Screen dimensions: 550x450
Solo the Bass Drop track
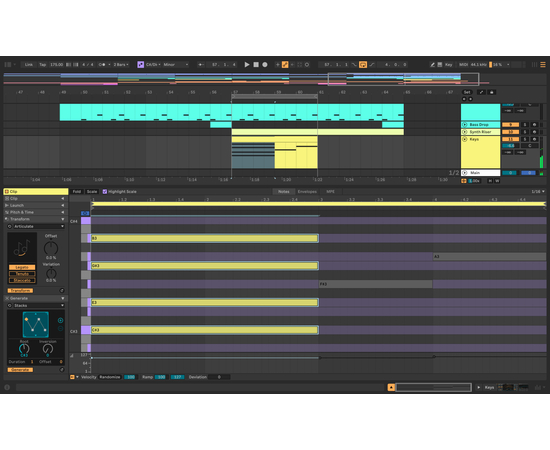(x=525, y=125)
